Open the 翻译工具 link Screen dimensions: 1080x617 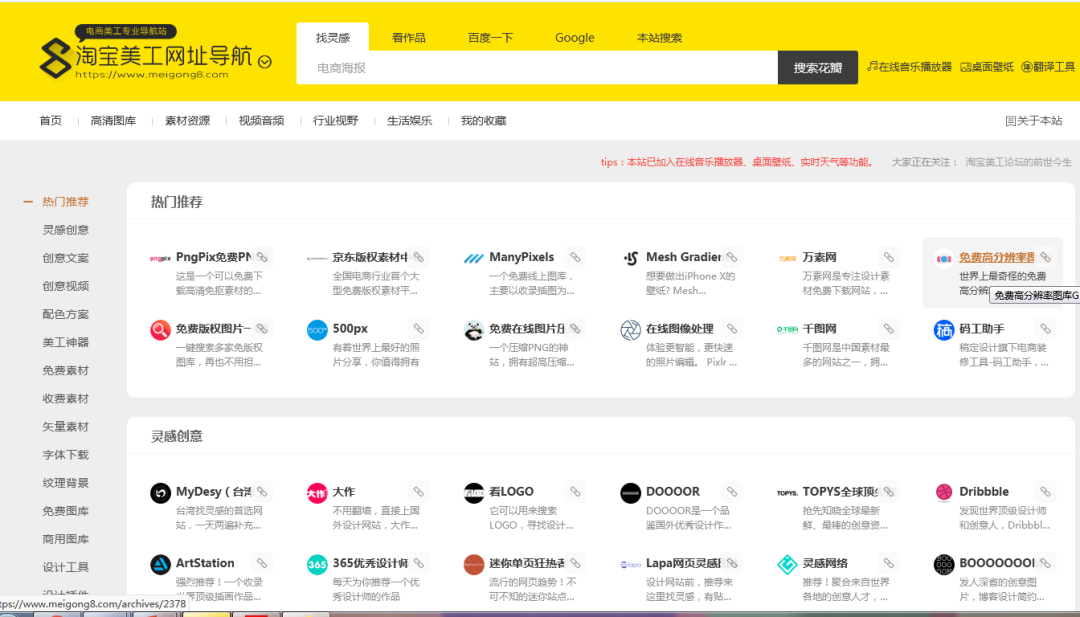click(x=1048, y=67)
